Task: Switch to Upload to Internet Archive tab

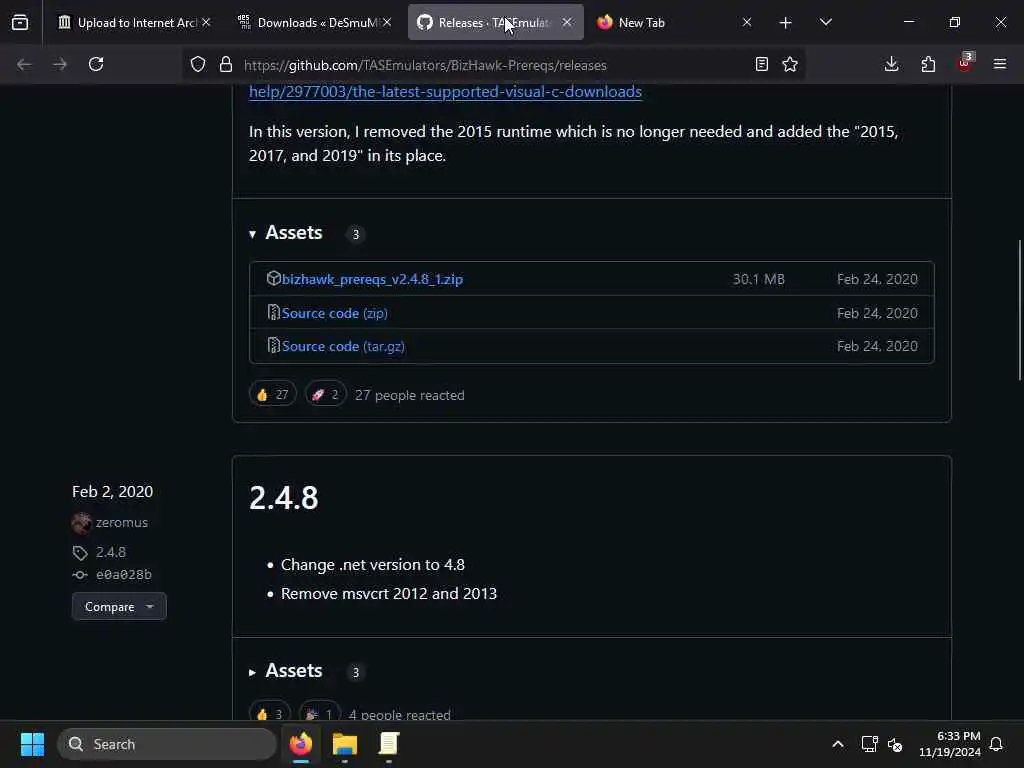Action: [x=134, y=23]
